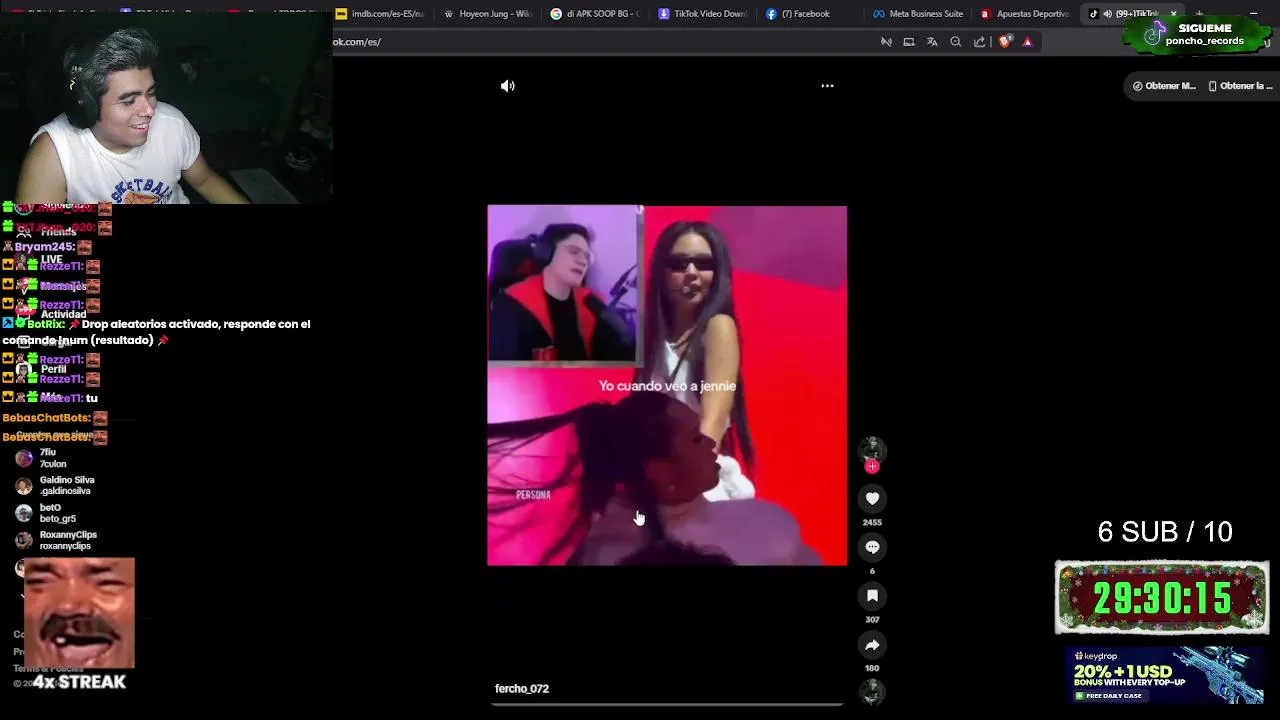Like the video with the heart icon
1280x720 pixels.
[872, 498]
